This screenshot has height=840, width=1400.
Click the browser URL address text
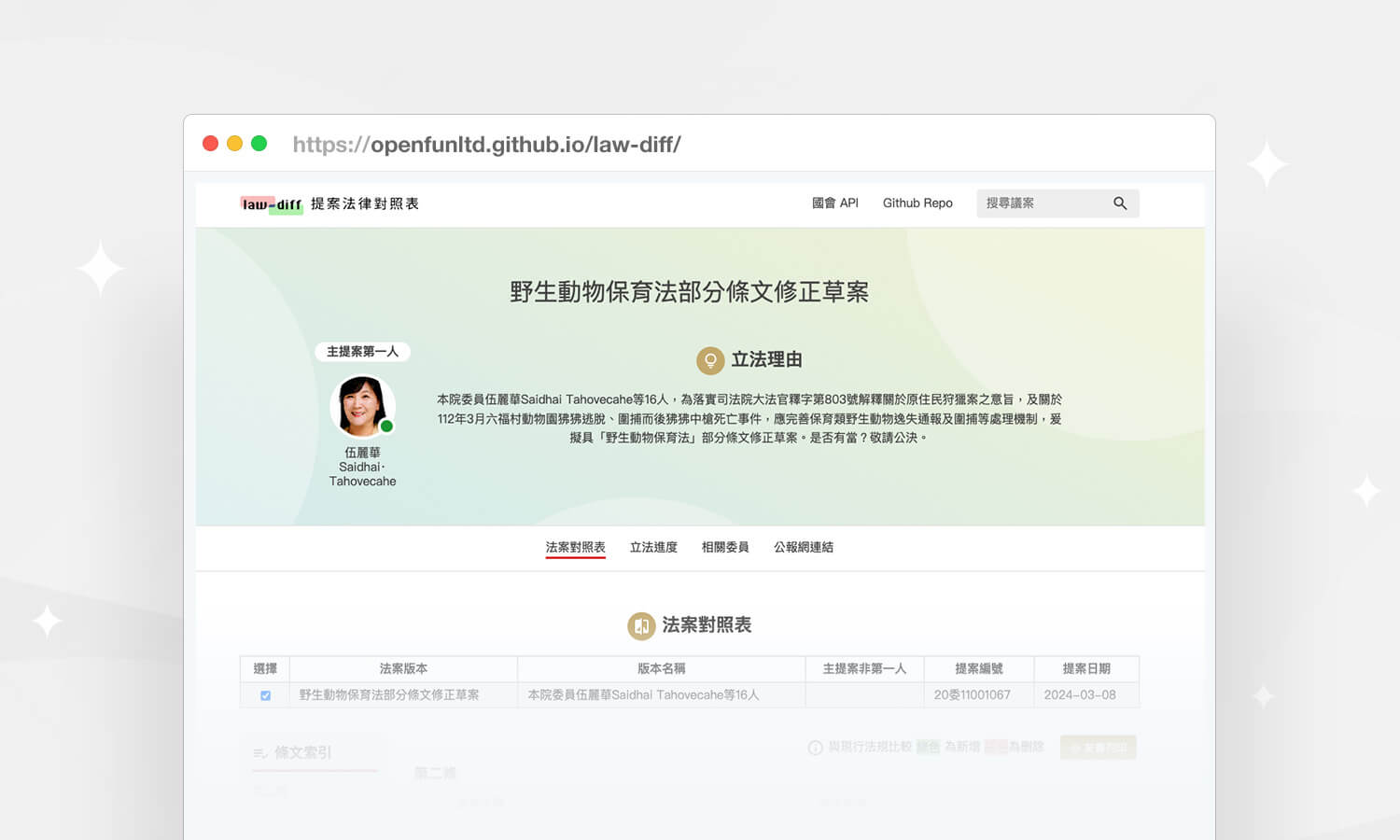point(486,145)
